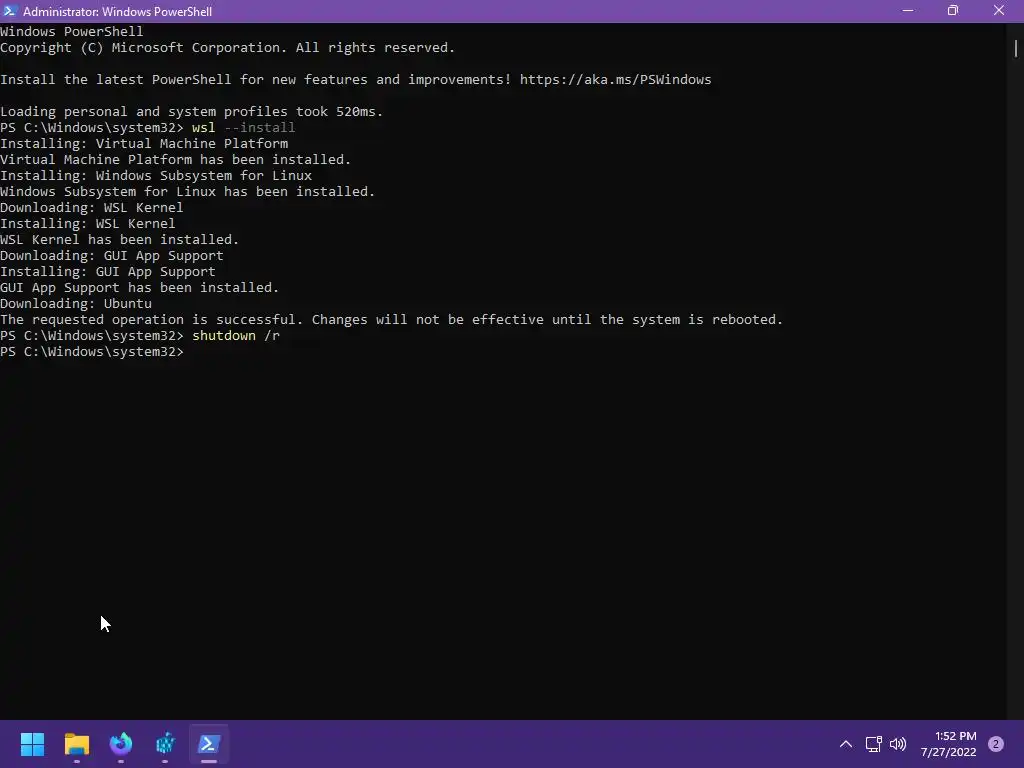The image size is (1024, 768).
Task: Open the notification badge showing 2
Action: tap(996, 744)
